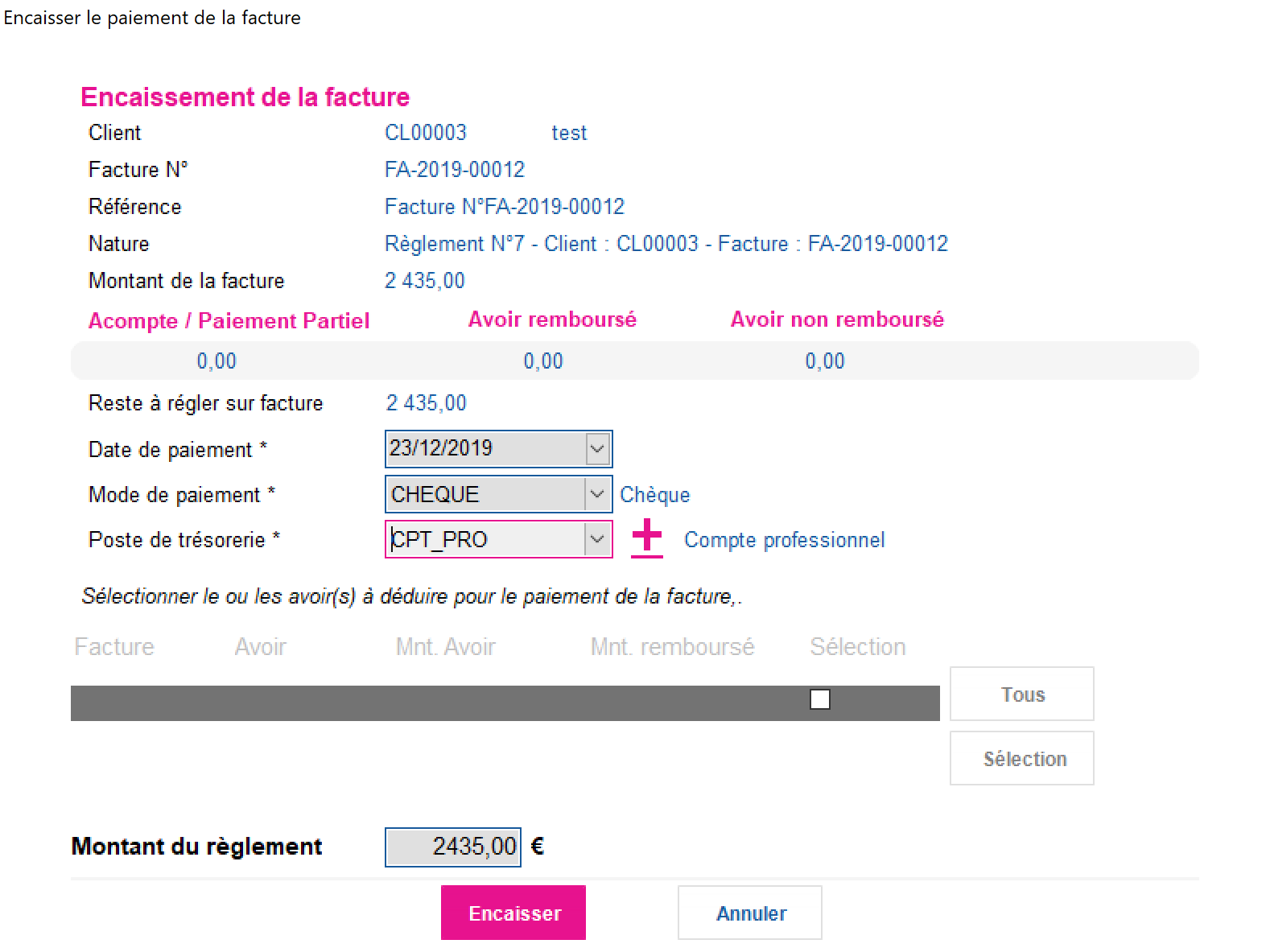This screenshot has height=952, width=1266.
Task: Add a new treasury account with plus icon
Action: pos(647,538)
